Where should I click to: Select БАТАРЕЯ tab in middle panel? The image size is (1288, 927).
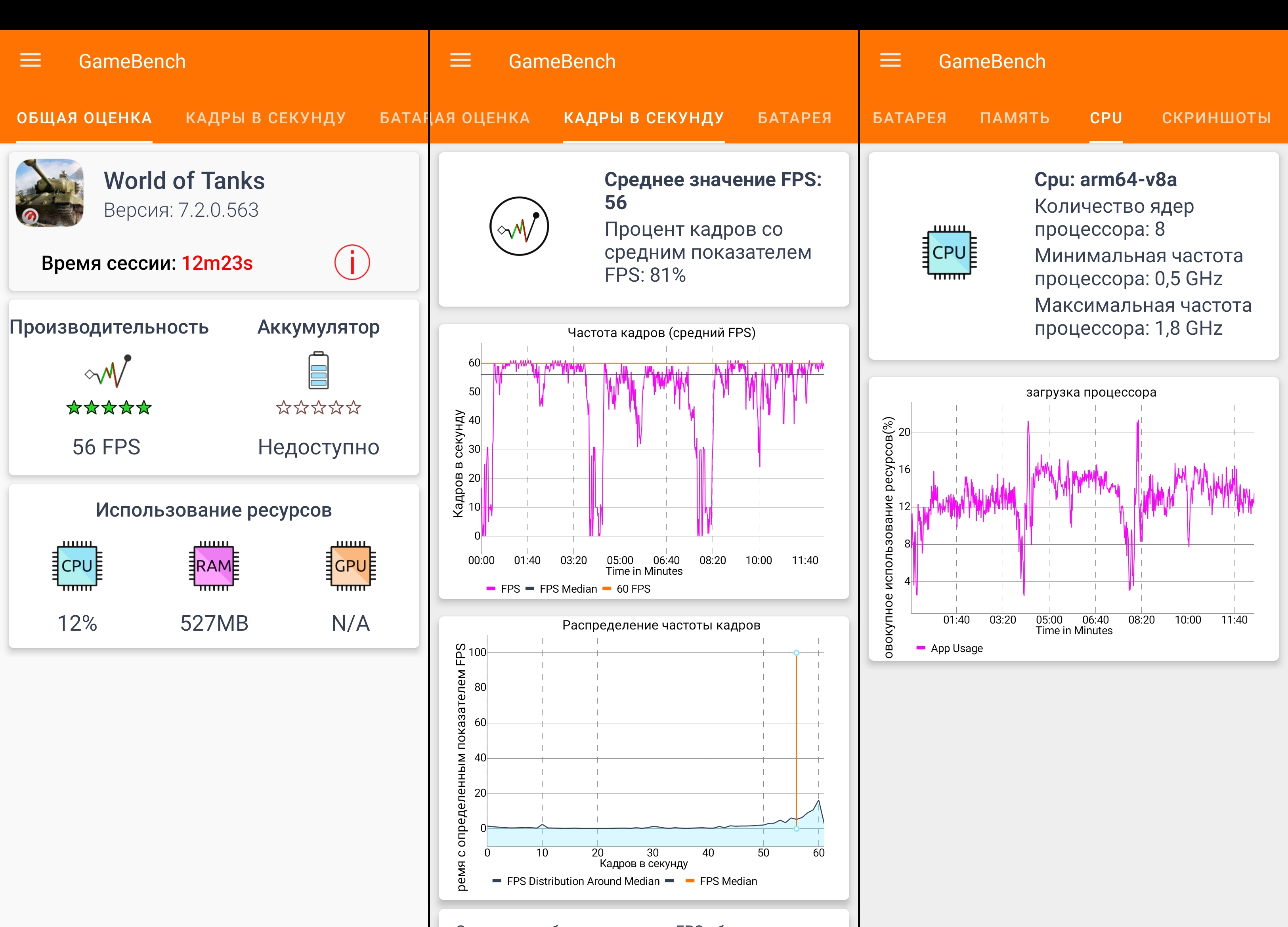click(795, 118)
